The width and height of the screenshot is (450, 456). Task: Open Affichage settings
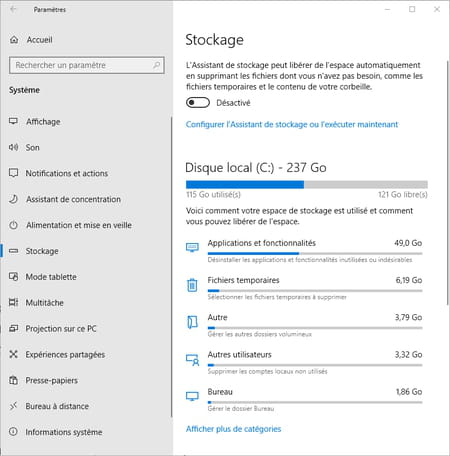(x=43, y=122)
